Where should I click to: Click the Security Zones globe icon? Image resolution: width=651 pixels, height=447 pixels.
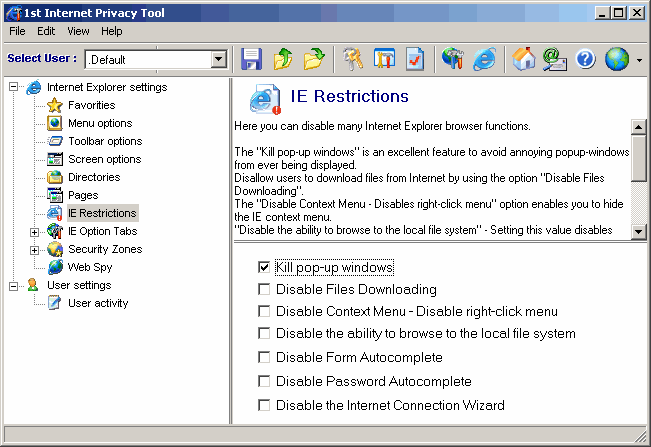[55, 249]
